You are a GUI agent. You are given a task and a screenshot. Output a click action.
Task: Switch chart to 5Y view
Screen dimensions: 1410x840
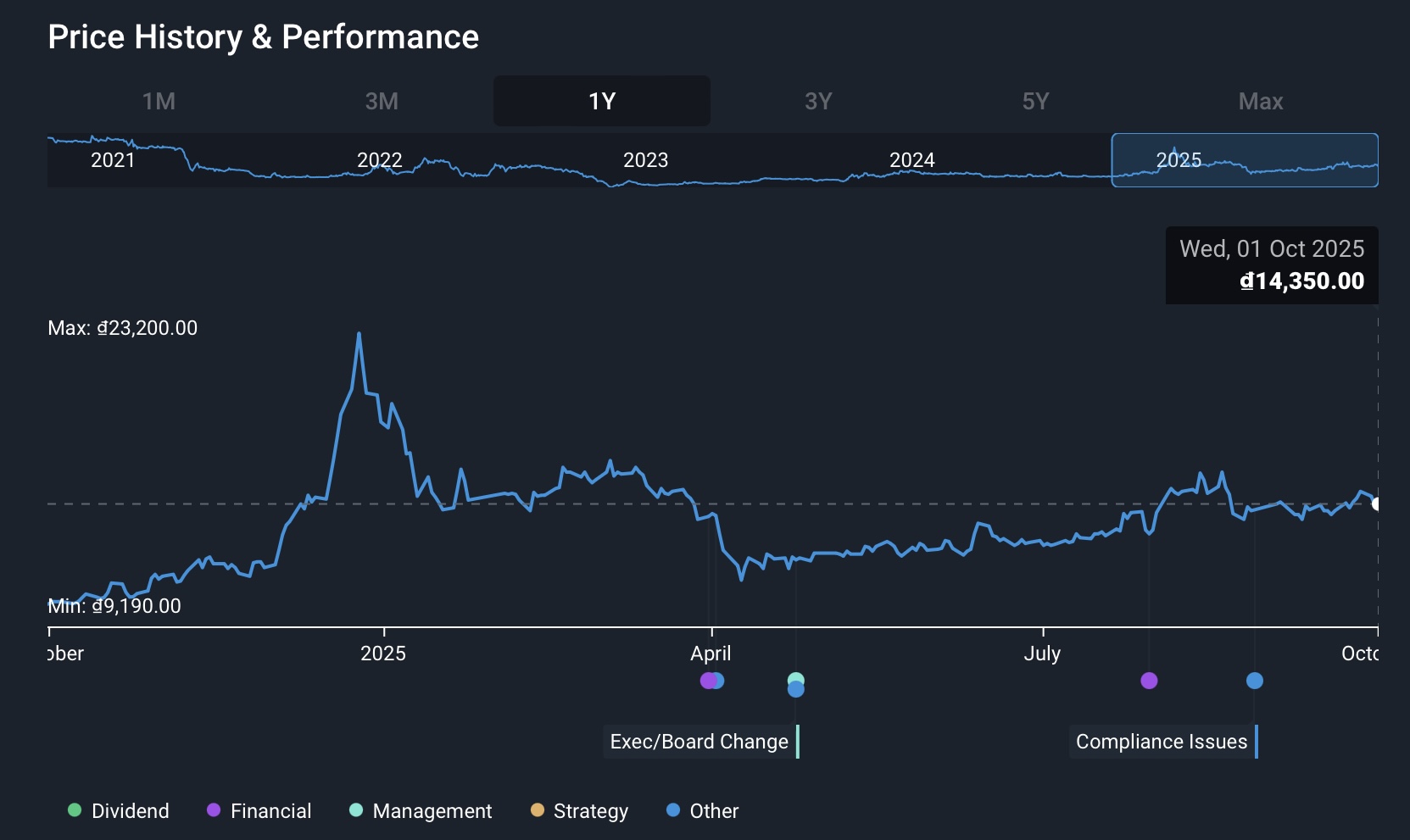point(1035,102)
